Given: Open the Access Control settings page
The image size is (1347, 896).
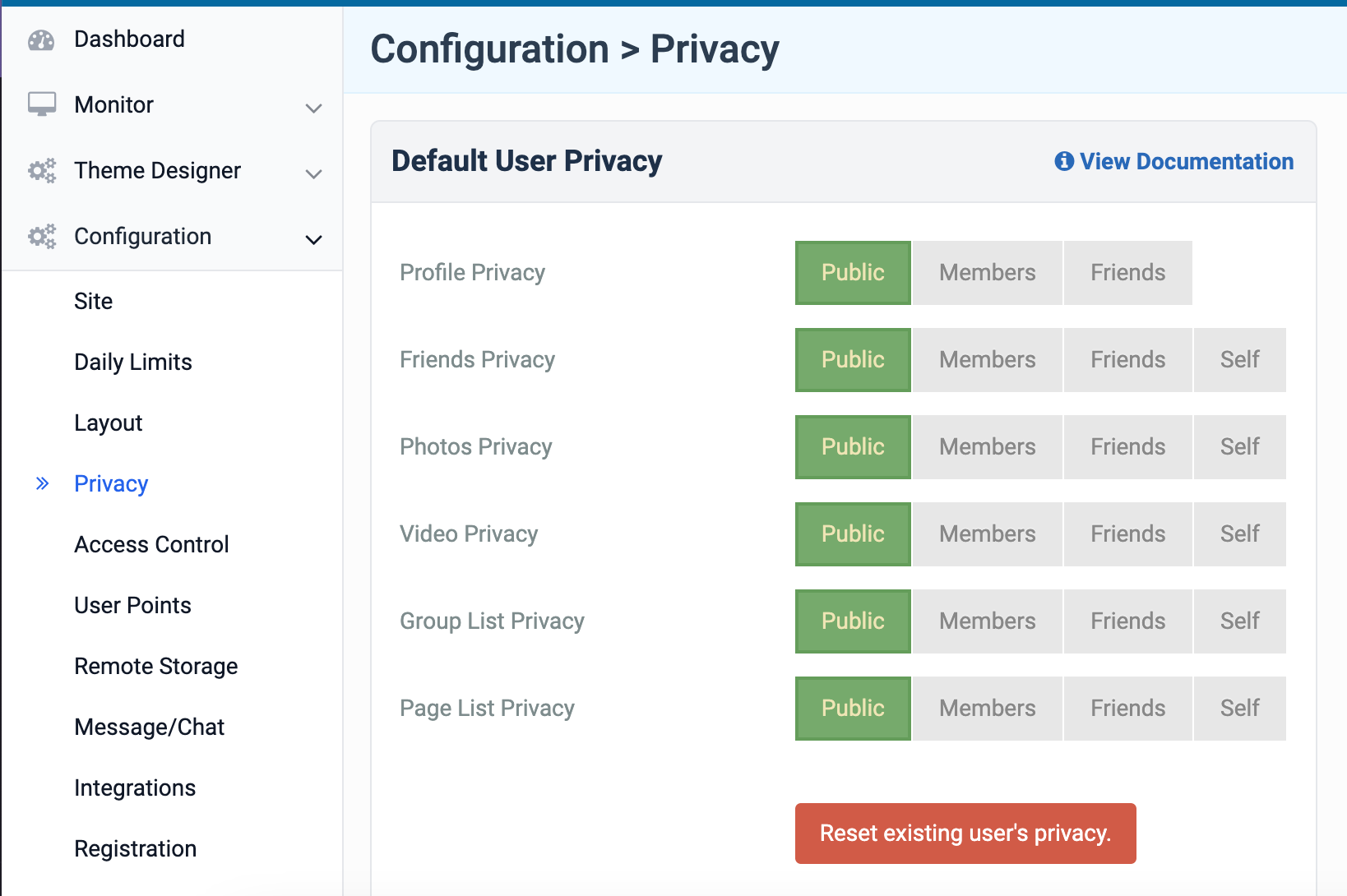Looking at the screenshot, I should click(151, 544).
